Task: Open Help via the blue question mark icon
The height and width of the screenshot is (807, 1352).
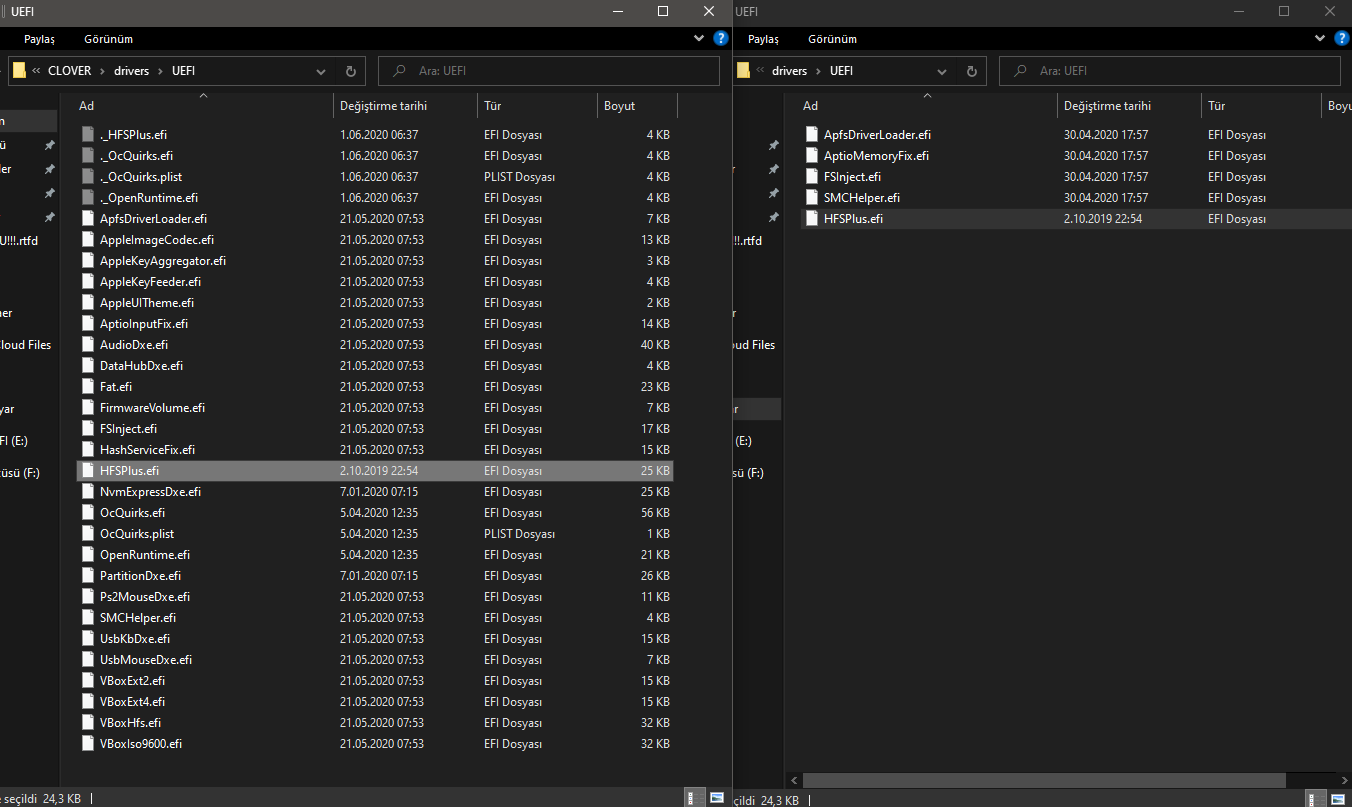Action: point(720,38)
